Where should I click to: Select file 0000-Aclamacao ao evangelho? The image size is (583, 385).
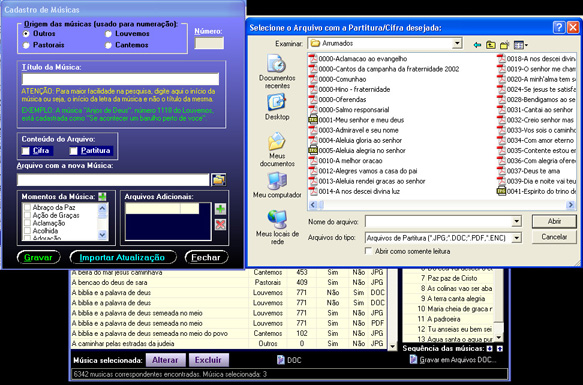point(358,59)
